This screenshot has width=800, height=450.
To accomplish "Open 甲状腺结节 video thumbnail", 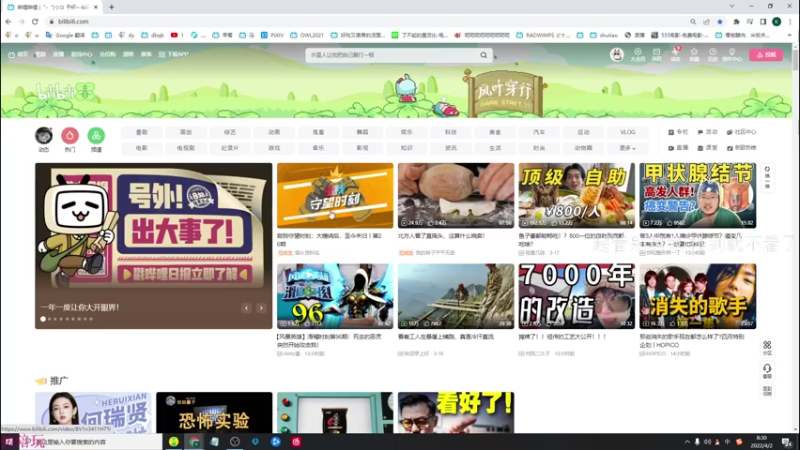I will [697, 195].
